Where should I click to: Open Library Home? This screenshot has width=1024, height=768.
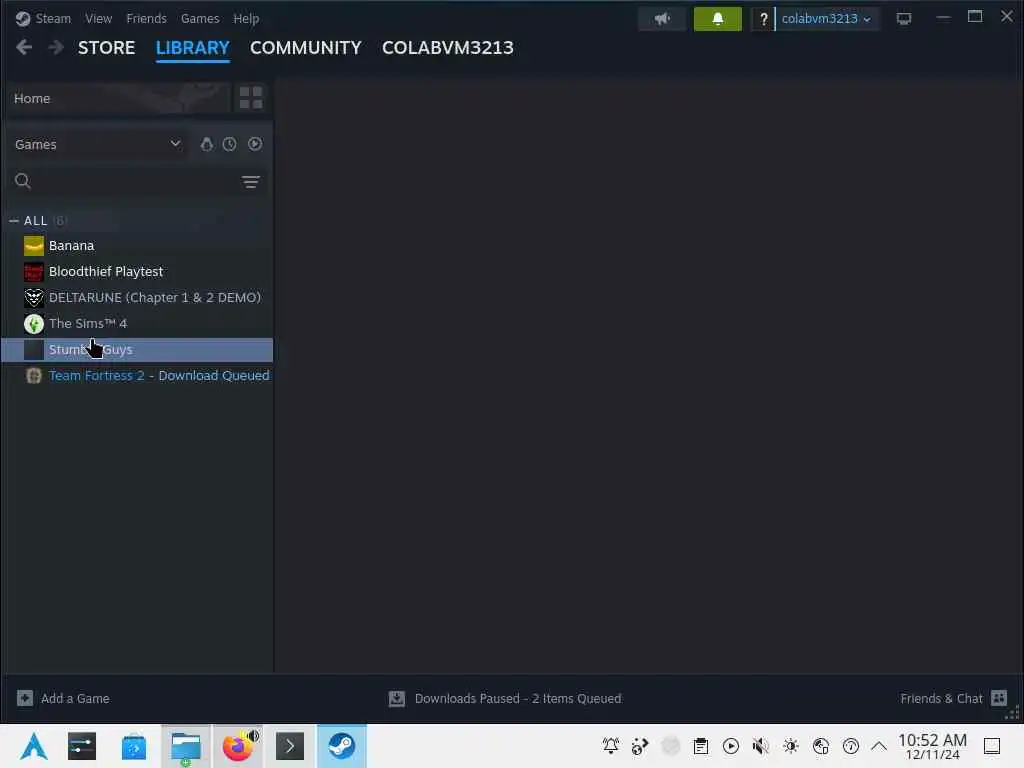[116, 99]
